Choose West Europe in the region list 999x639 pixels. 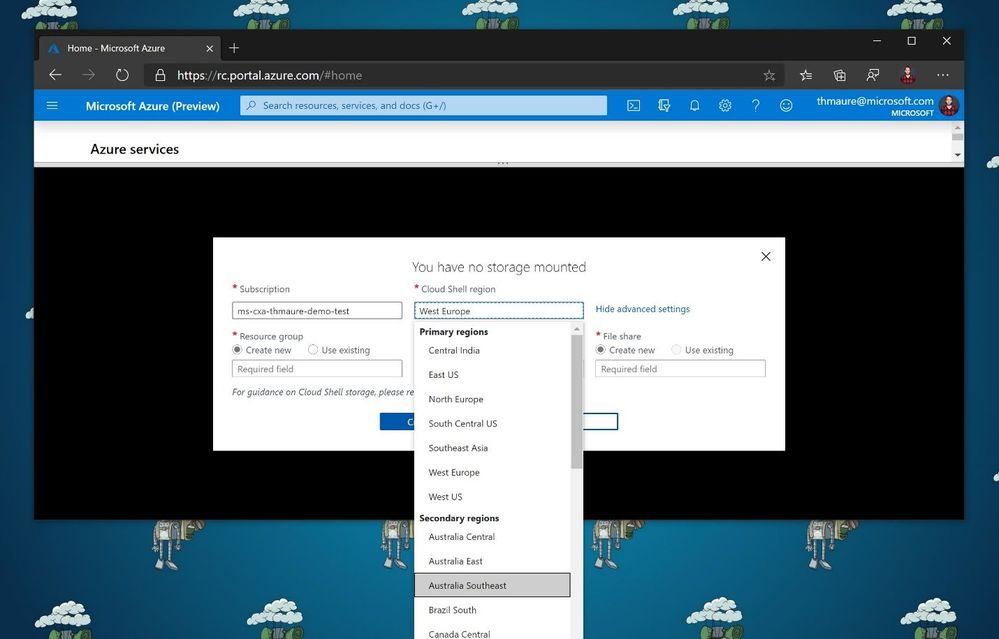point(492,472)
